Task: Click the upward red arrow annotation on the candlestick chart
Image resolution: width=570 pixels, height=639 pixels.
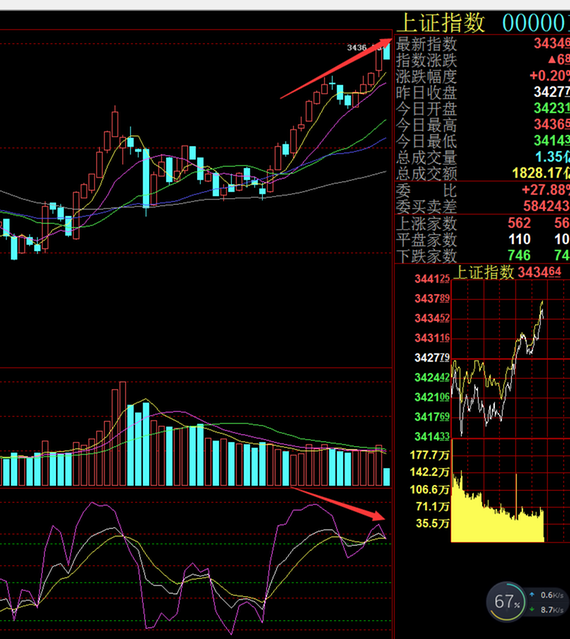Action: (336, 69)
